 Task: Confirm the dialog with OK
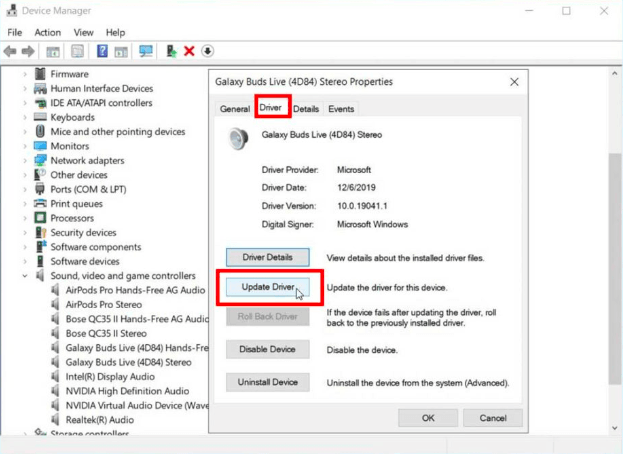pos(428,418)
